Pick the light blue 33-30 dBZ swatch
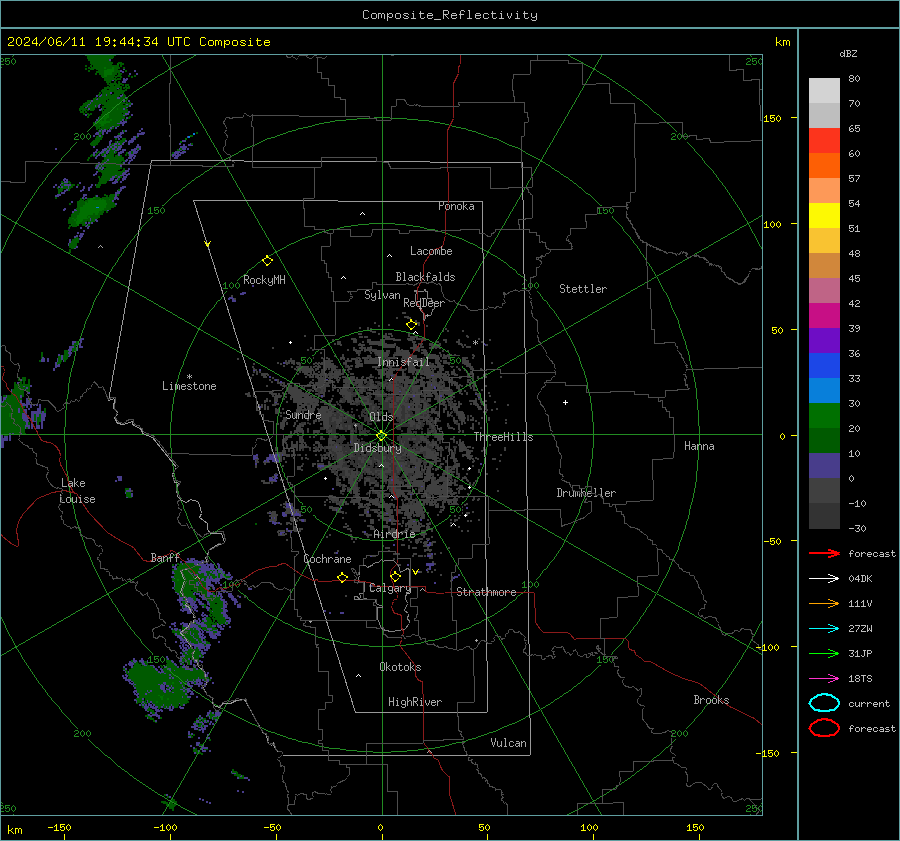Screen dimensions: 900x841 (x=824, y=391)
